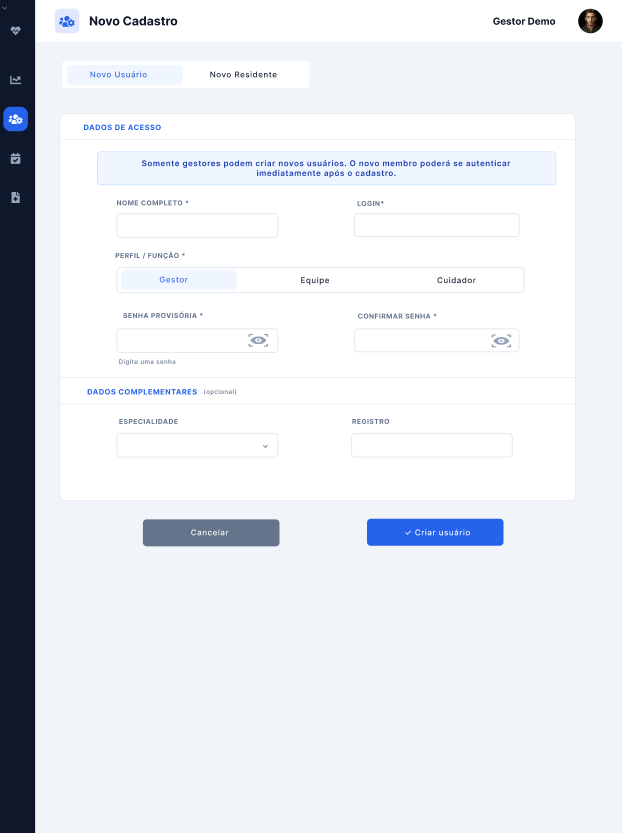Click the Novo Cadastro header users icon

[67, 21]
